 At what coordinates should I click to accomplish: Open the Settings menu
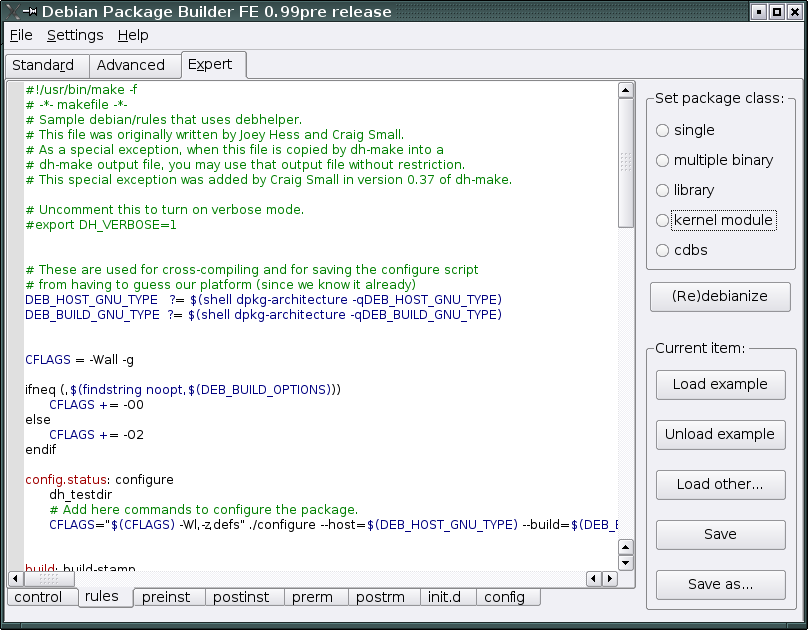(x=75, y=35)
